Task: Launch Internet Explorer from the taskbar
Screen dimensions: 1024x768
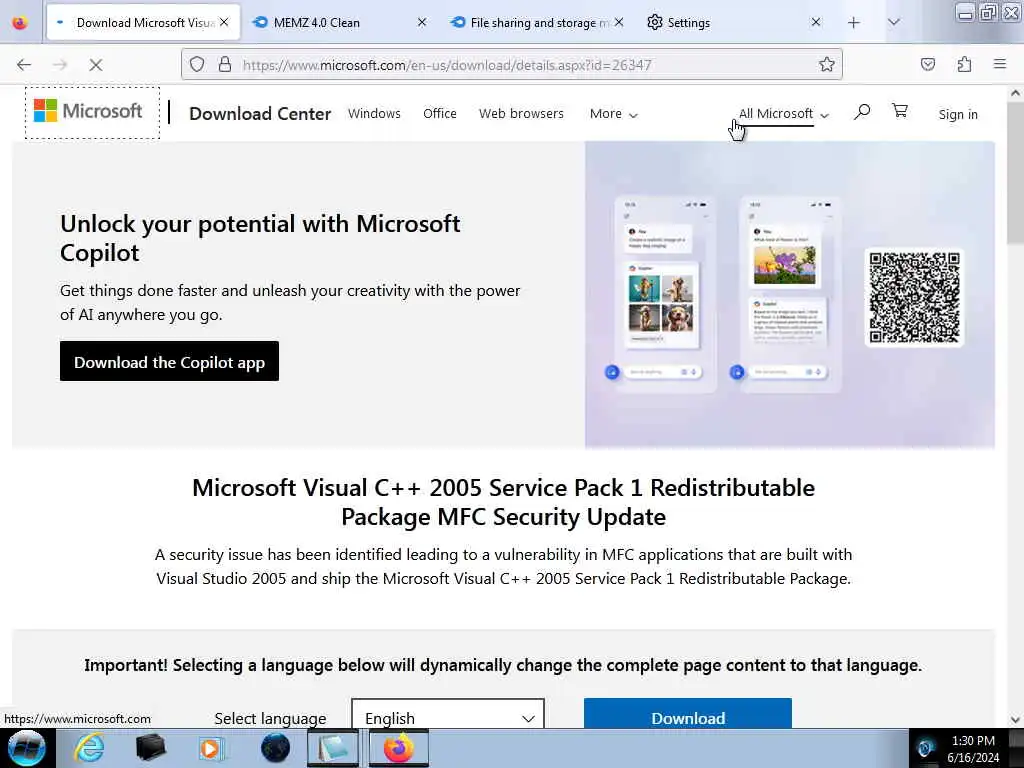Action: tap(89, 748)
